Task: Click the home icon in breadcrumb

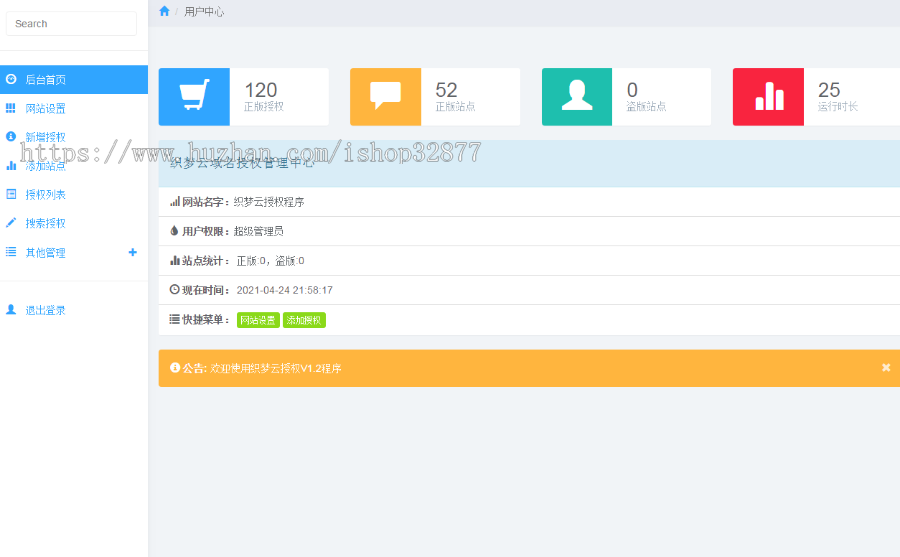Action: coord(164,11)
